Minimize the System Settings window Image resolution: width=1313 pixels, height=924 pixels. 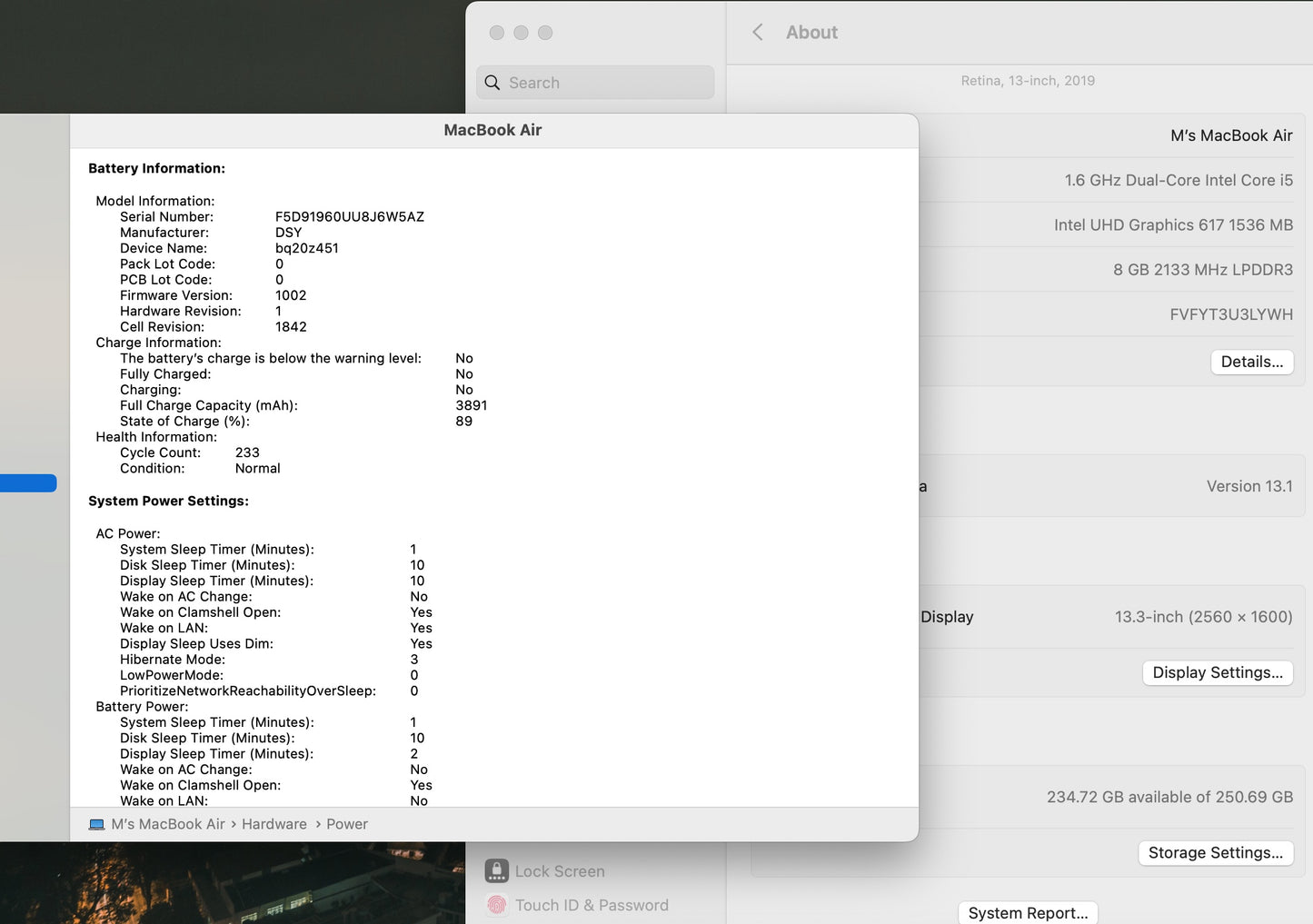(x=521, y=33)
